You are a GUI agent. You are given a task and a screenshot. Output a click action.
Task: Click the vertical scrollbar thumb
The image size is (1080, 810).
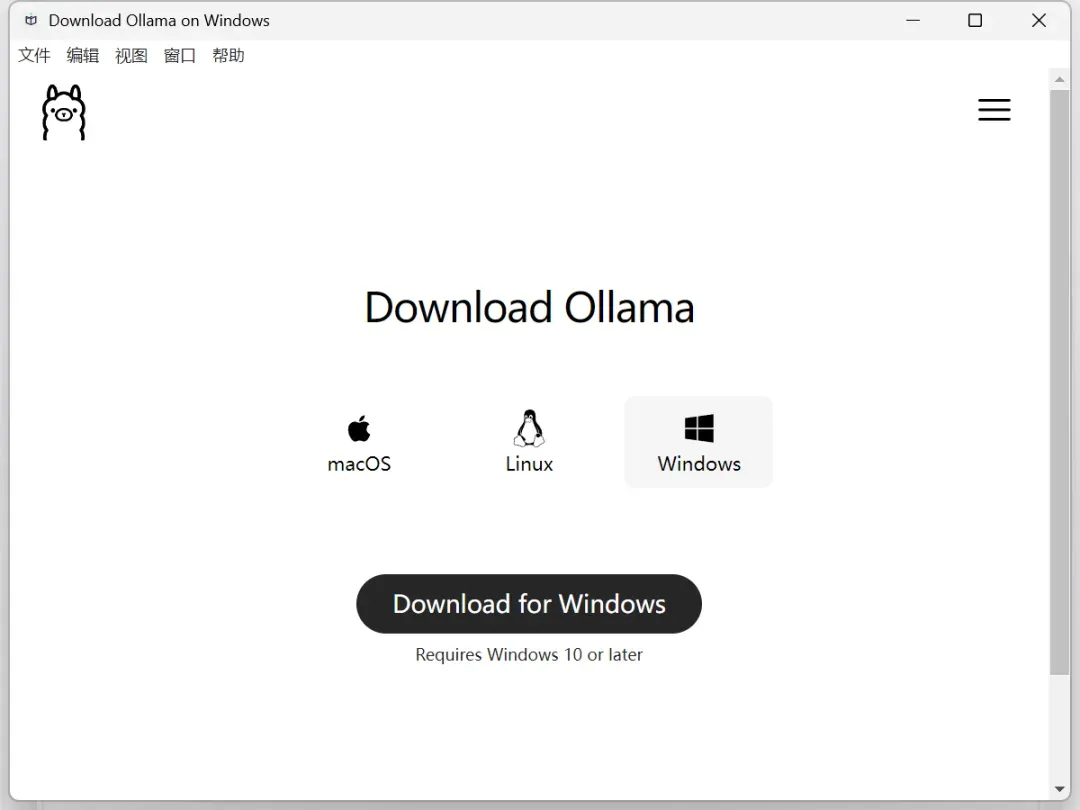coord(1059,382)
